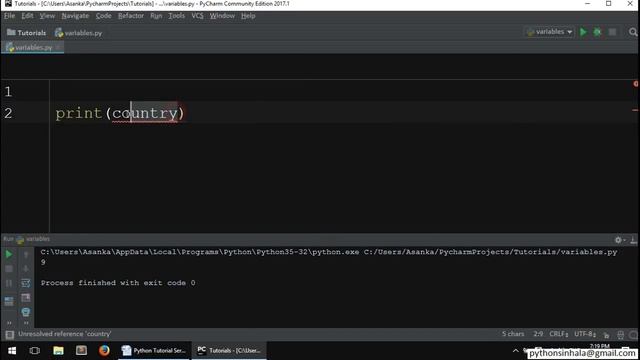Viewport: 640px width, 360px height.
Task: Click the red error indicator at editor top-right
Action: [x=636, y=84]
